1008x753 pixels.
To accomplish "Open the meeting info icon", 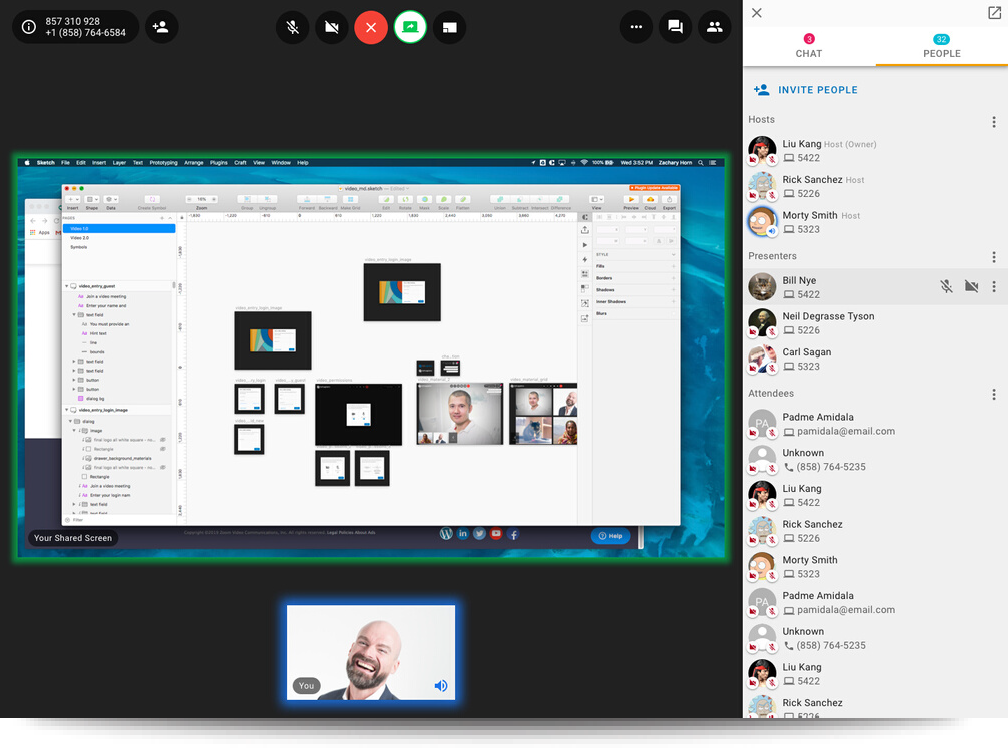I will point(29,27).
